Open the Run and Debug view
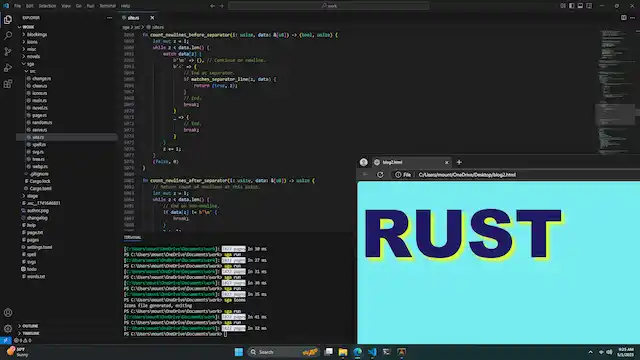 click(x=8, y=68)
